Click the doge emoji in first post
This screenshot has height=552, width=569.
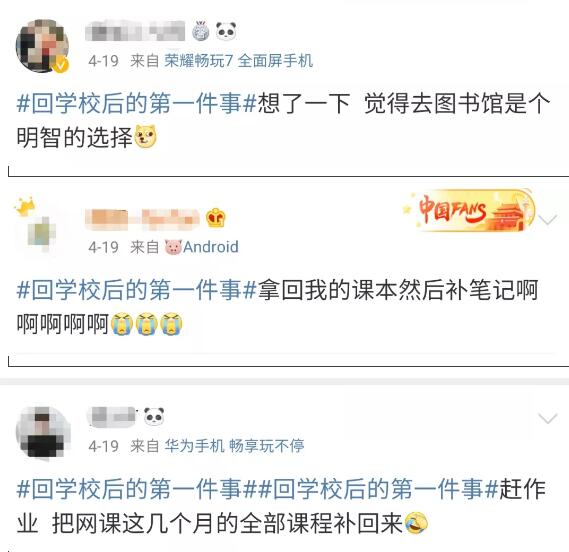(x=146, y=137)
